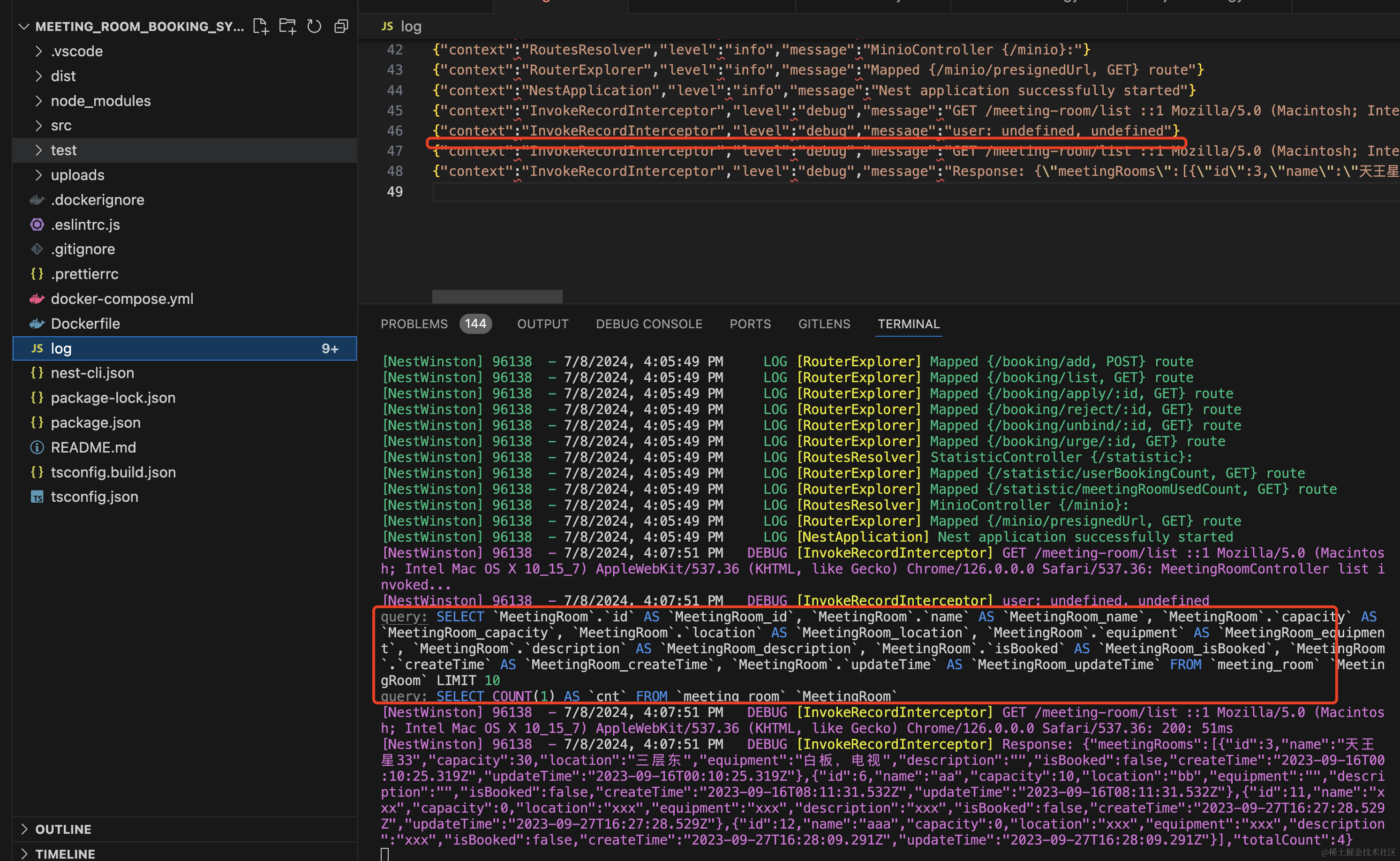Open the .eslintrc.js file

85,224
